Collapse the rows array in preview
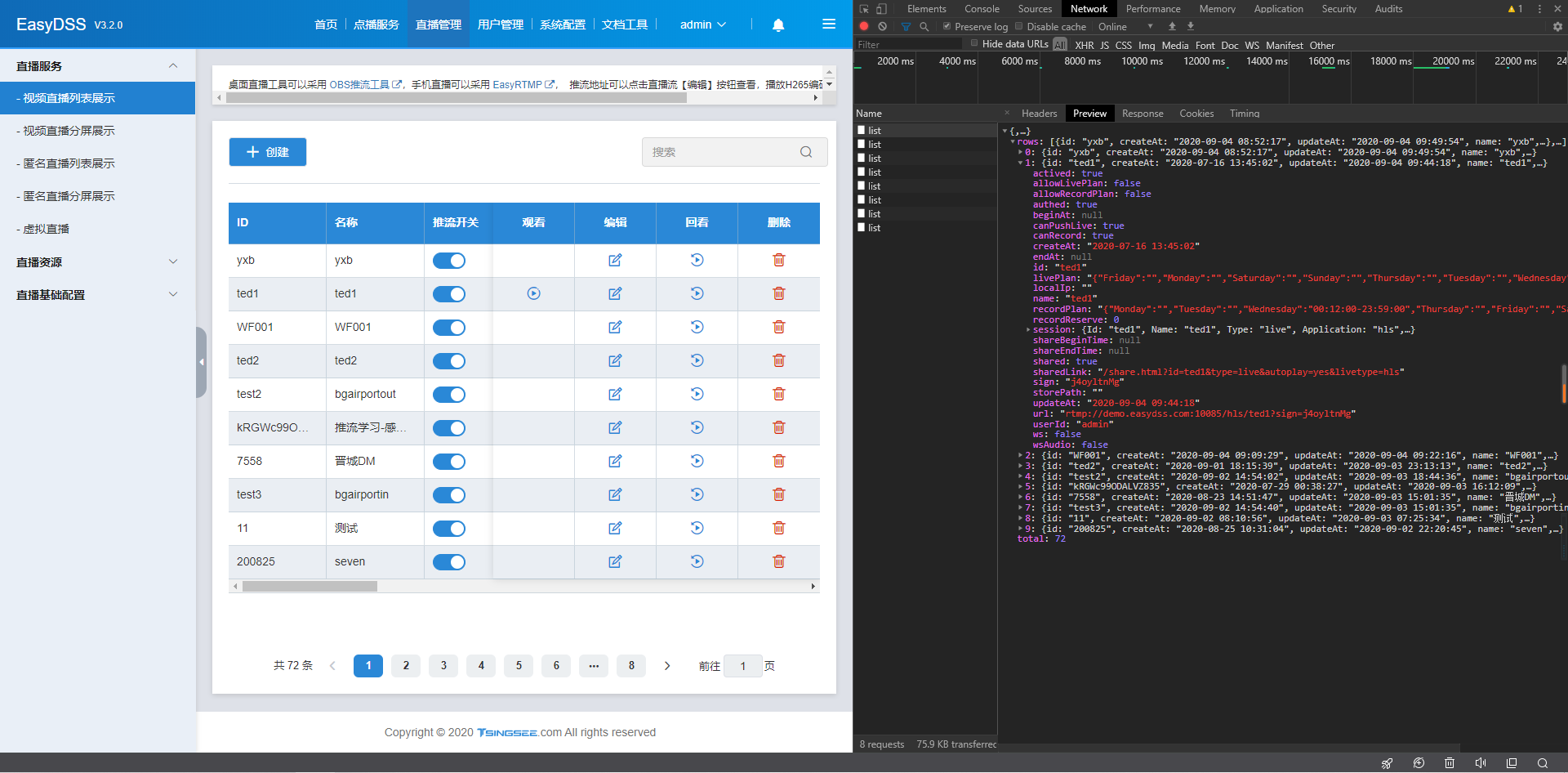Image resolution: width=1568 pixels, height=773 pixels. pyautogui.click(x=1013, y=142)
